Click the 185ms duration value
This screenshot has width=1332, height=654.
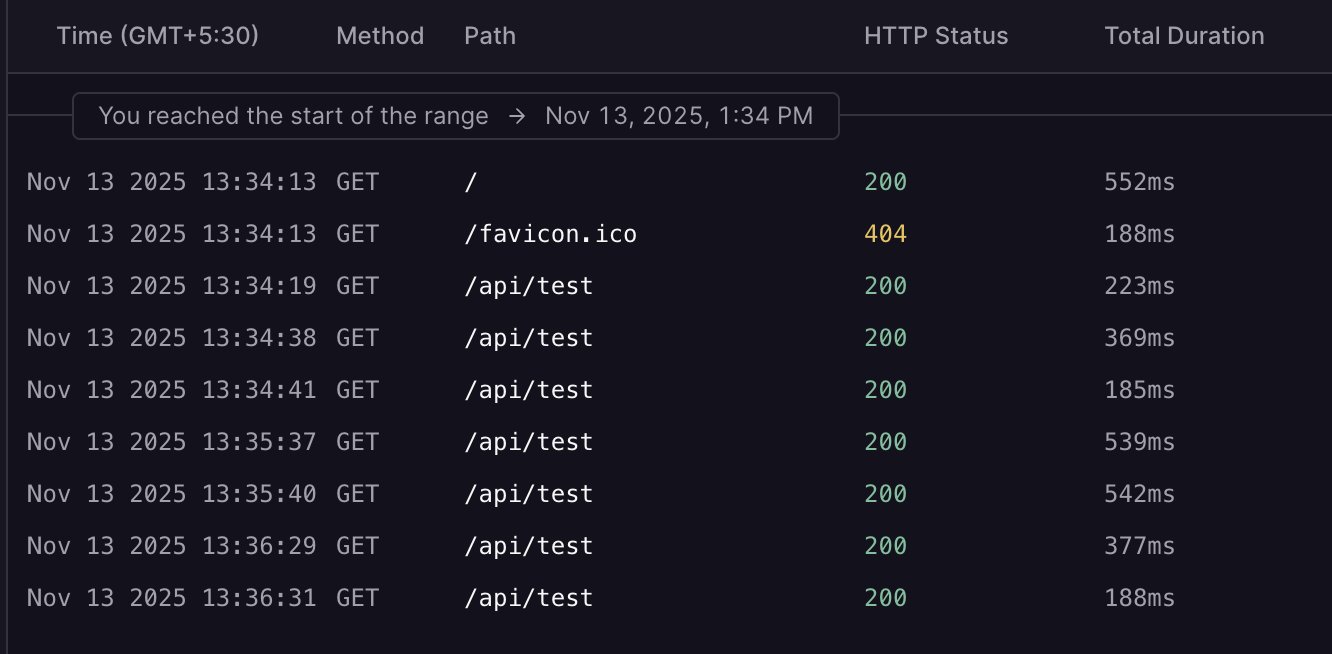pyautogui.click(x=1139, y=390)
